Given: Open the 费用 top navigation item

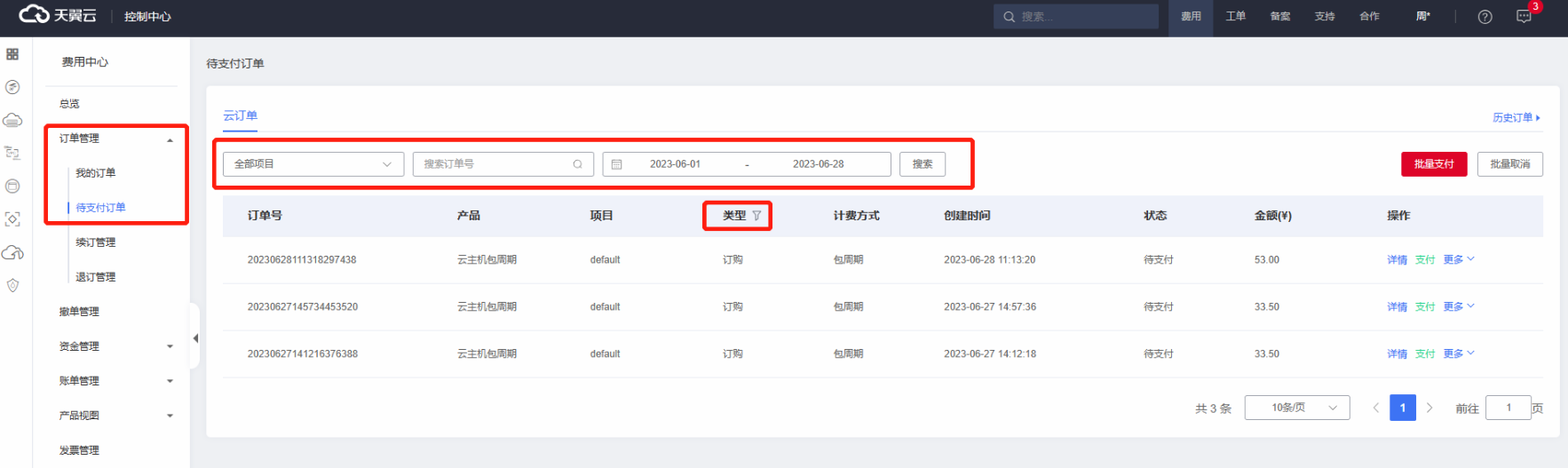Looking at the screenshot, I should (x=1191, y=17).
